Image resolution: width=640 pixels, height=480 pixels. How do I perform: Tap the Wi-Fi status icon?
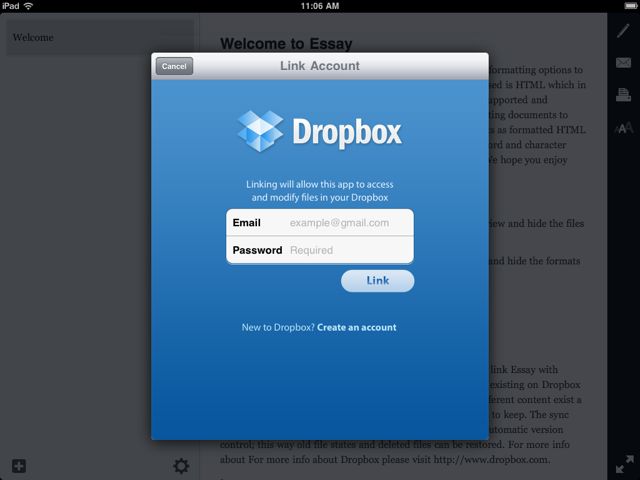(x=29, y=6)
